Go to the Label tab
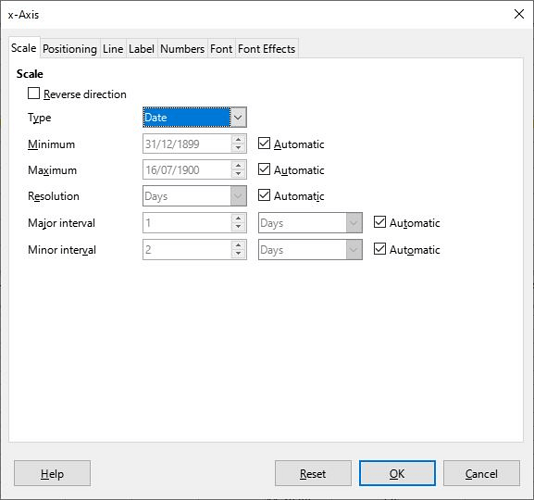Screen dimensions: 534x500 [x=141, y=49]
